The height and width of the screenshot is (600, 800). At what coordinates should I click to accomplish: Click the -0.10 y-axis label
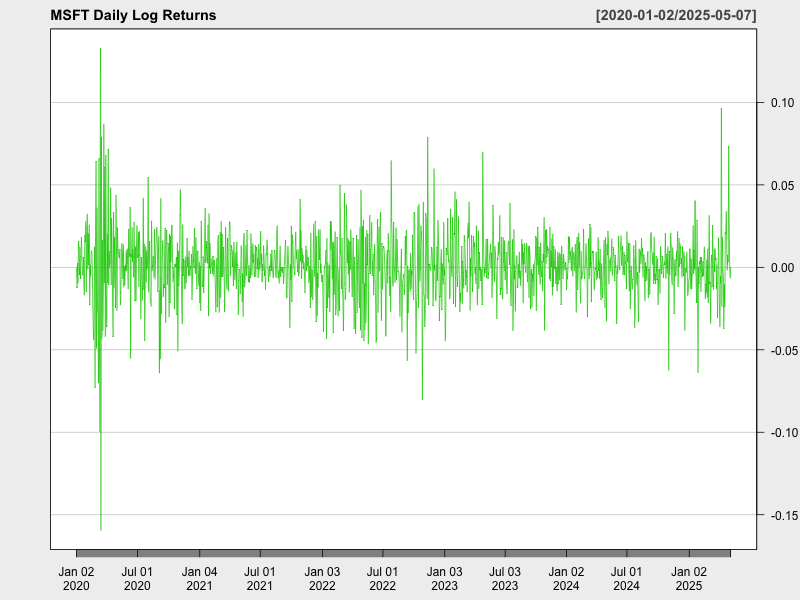click(784, 433)
